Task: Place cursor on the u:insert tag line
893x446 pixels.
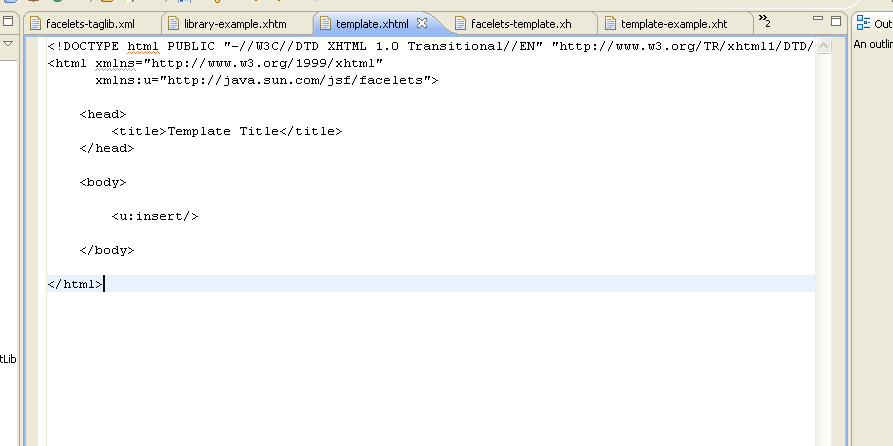Action: [x=155, y=216]
